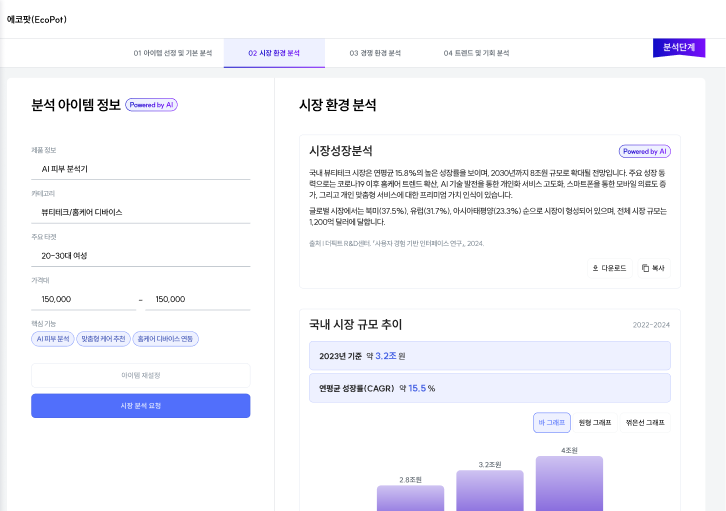
Task: Go to the 03 경쟁 환경 분석 tab
Action: [375, 53]
